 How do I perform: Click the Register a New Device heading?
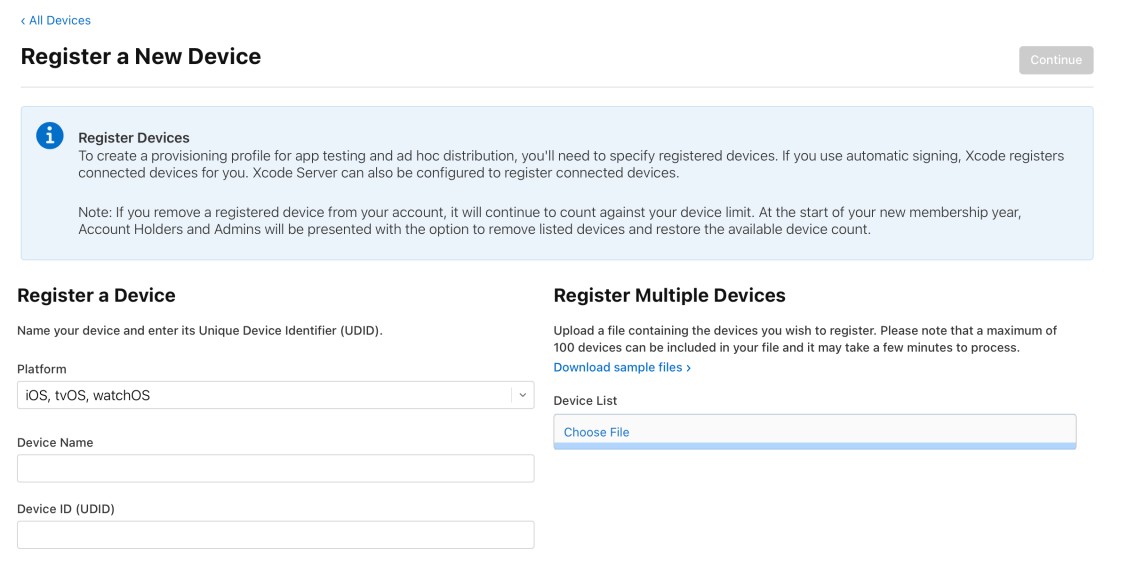141,56
